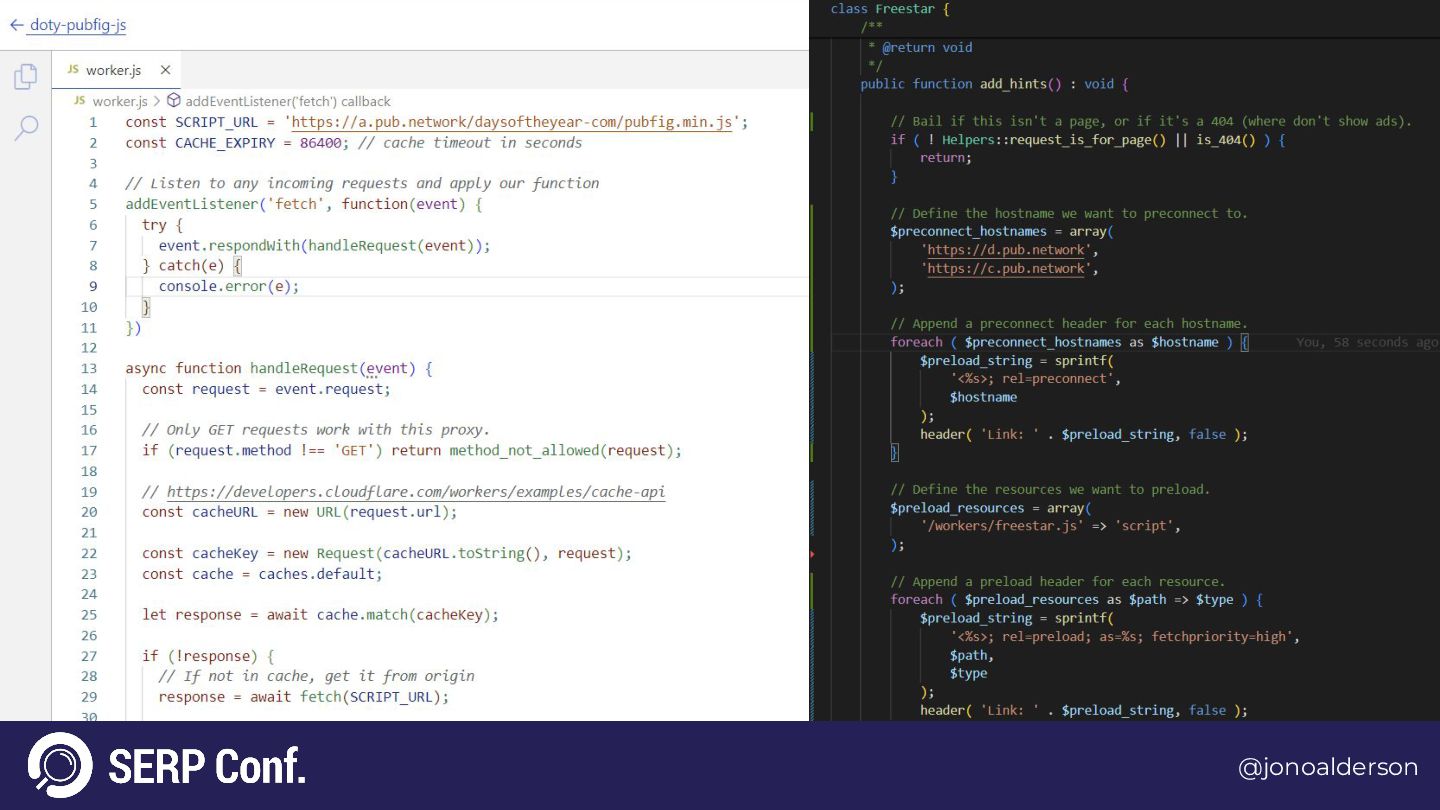Viewport: 1440px width, 810px height.
Task: Click the @jonoalderson handle
Action: pyautogui.click(x=1327, y=767)
